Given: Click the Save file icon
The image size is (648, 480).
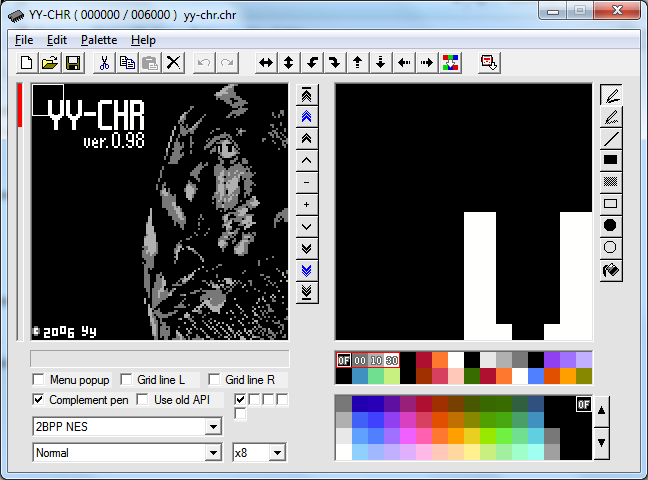Looking at the screenshot, I should [73, 62].
